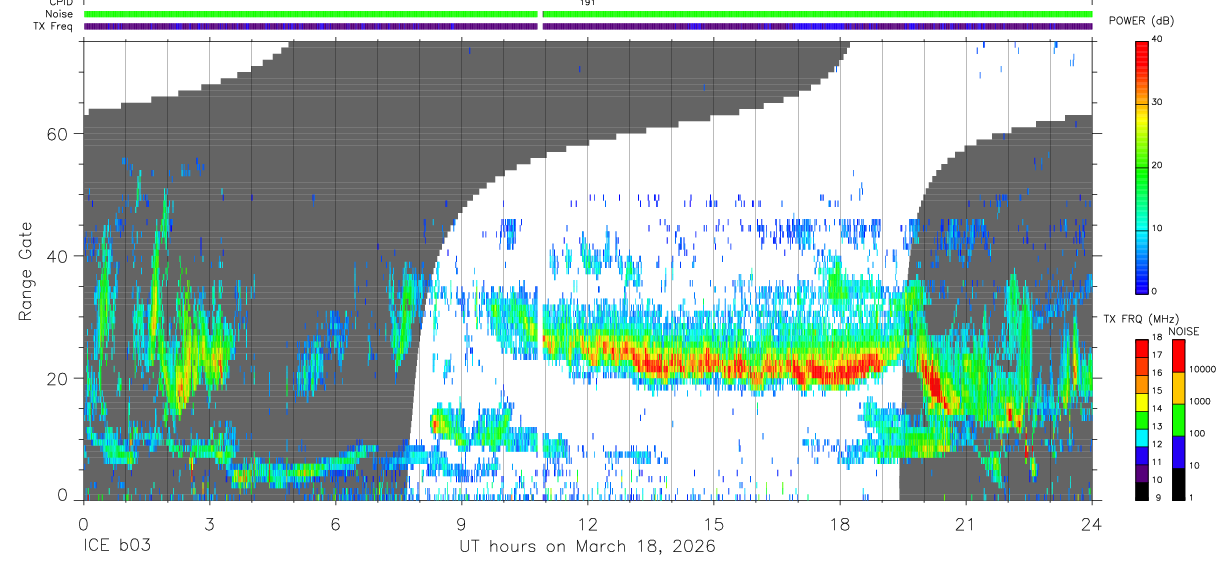Click the 'Range Gate' y-axis title
Screen dimensions: 1228x567
point(26,270)
